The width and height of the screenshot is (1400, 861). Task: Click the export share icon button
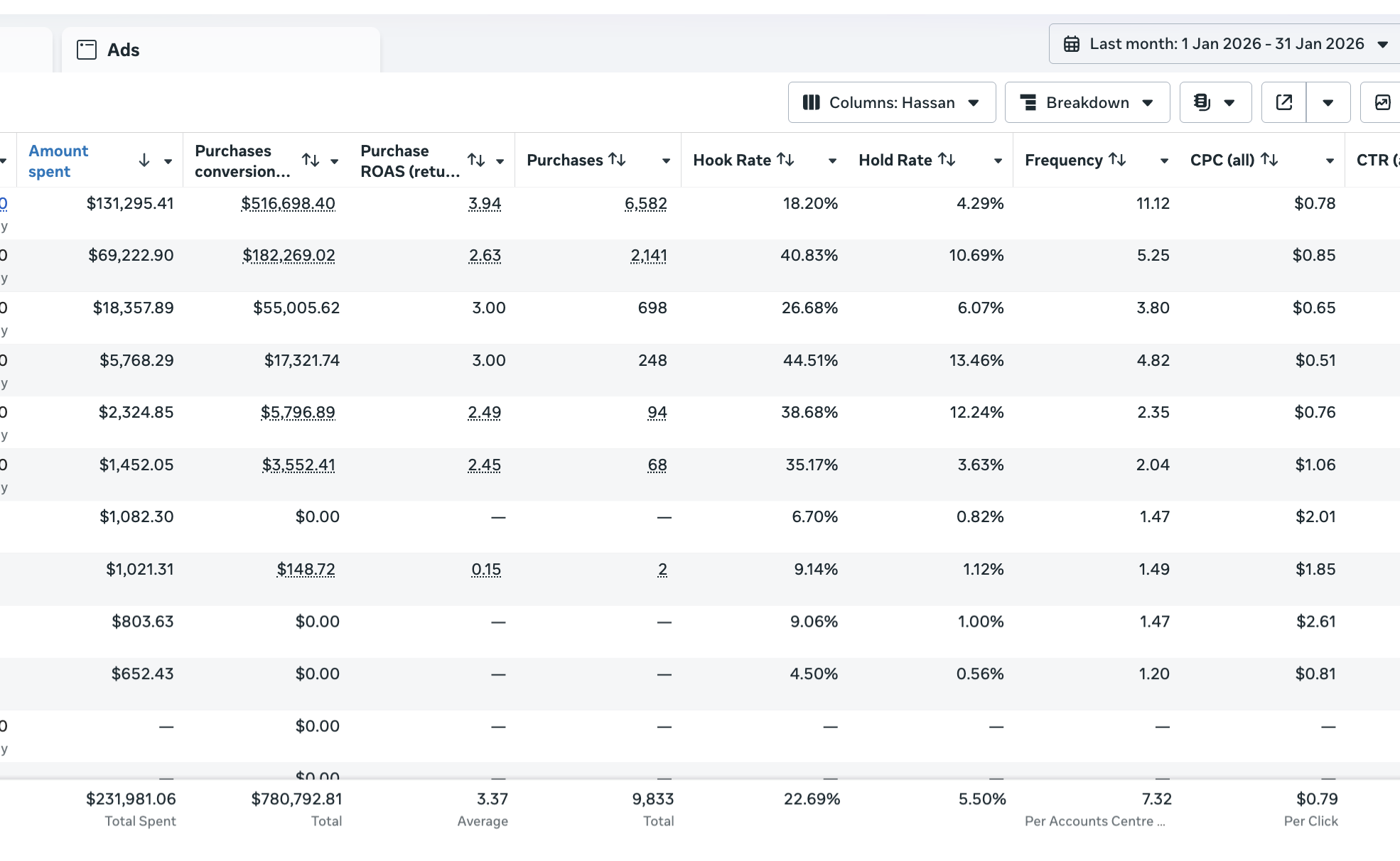coord(1283,103)
